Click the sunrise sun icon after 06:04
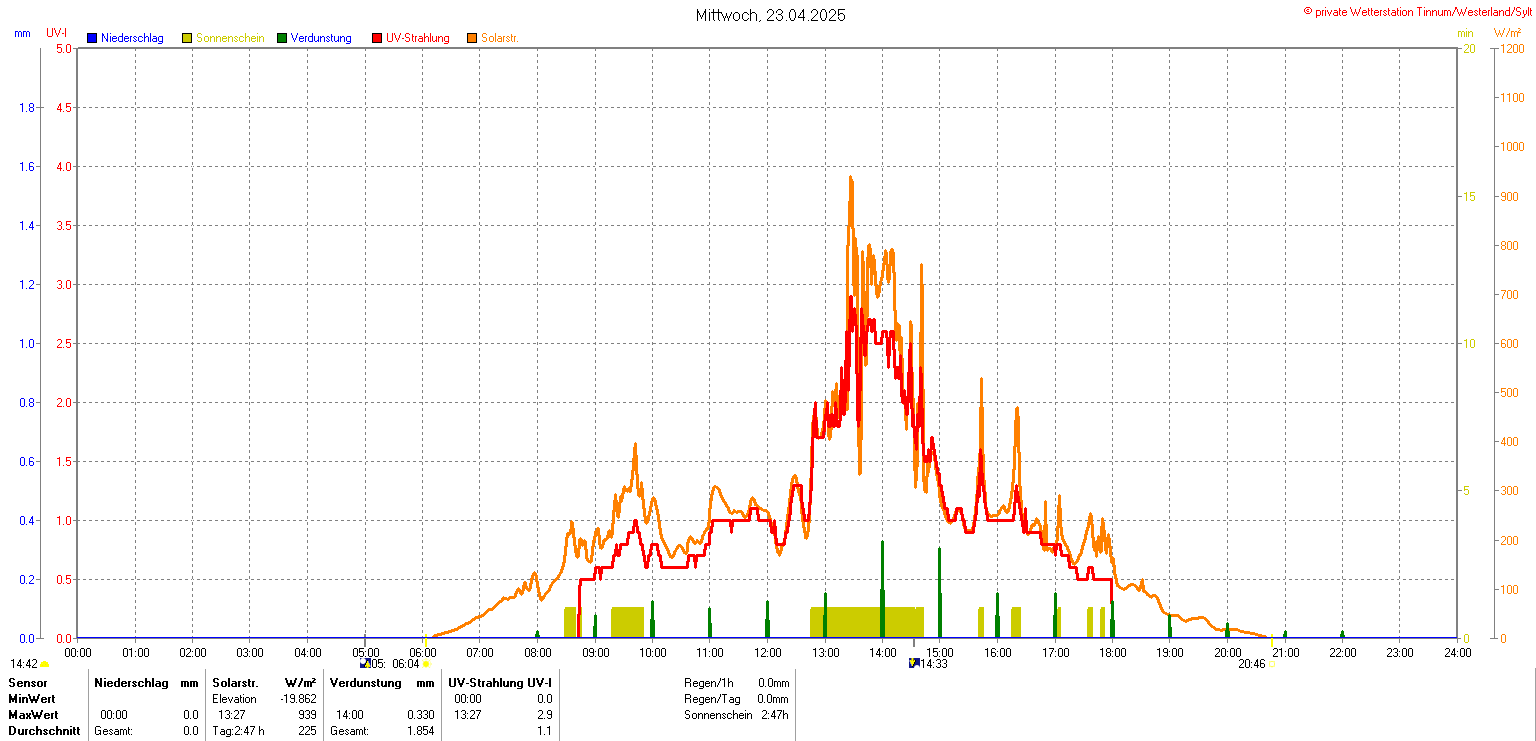The width and height of the screenshot is (1536, 741). click(x=427, y=663)
